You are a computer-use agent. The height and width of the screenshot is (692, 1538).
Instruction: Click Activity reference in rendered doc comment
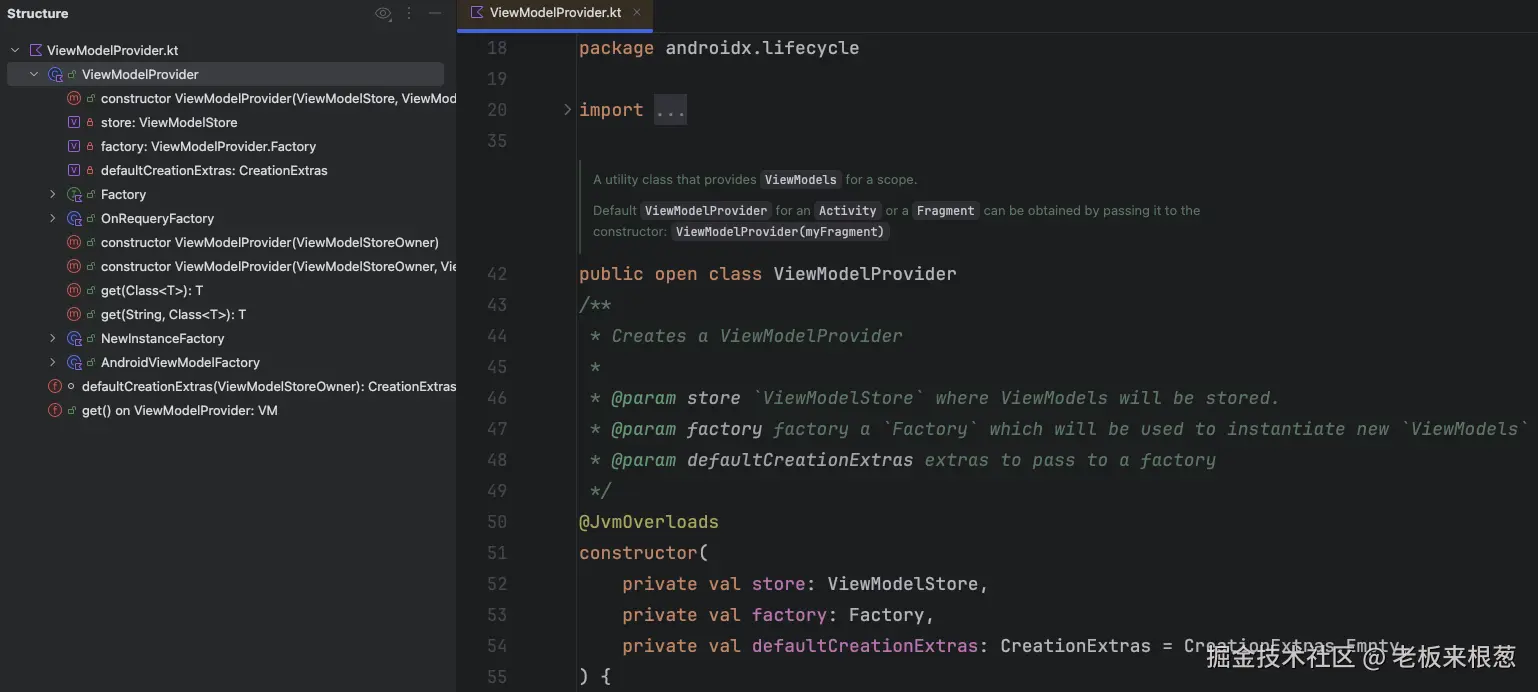click(847, 211)
